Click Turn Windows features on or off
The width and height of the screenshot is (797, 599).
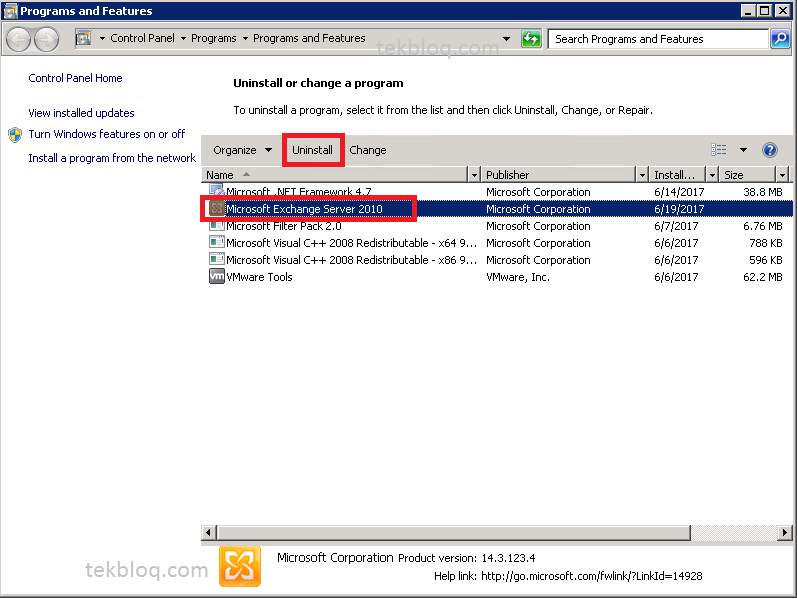coord(107,134)
